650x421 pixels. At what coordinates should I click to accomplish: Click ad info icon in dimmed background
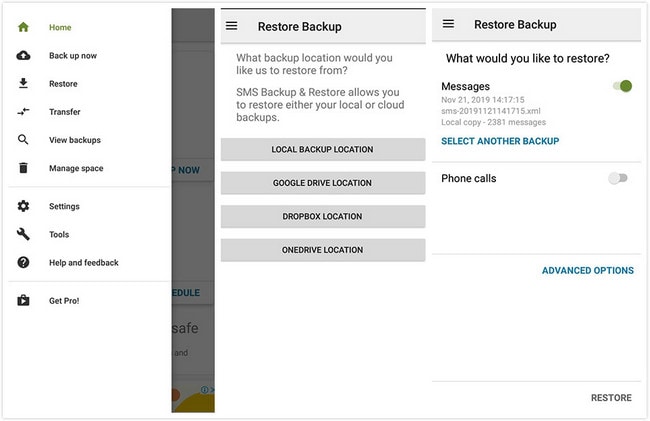tap(204, 390)
